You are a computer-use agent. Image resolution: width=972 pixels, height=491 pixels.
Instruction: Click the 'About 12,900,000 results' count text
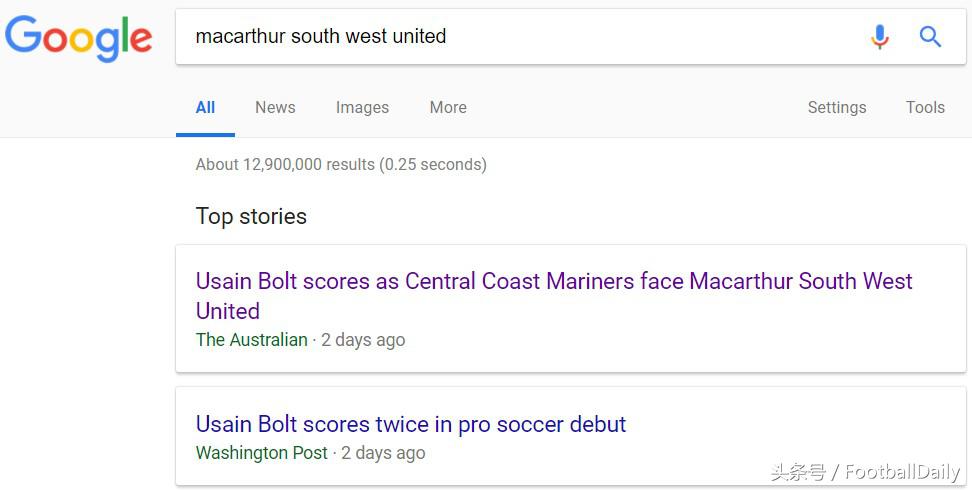tap(341, 164)
